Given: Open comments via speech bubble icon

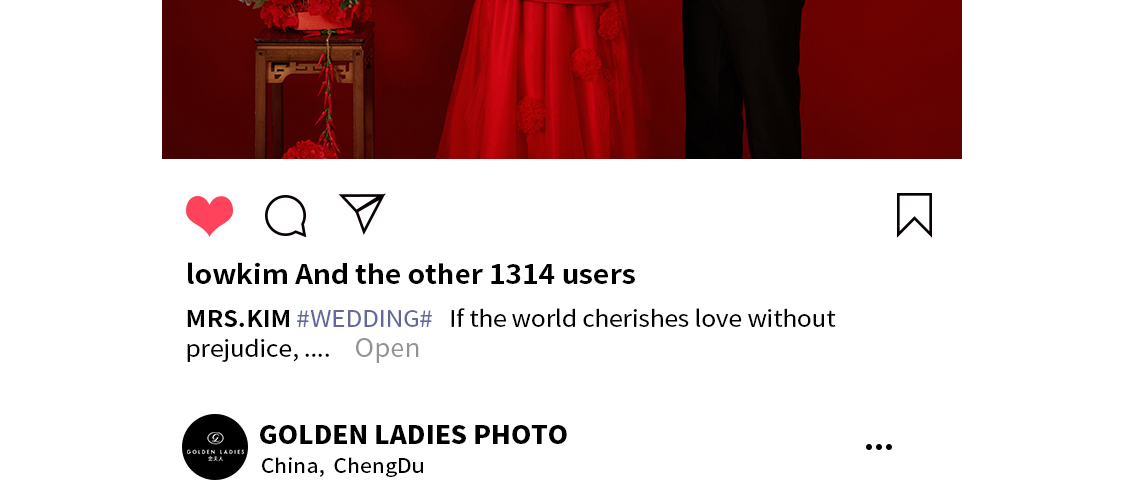Looking at the screenshot, I should point(286,215).
